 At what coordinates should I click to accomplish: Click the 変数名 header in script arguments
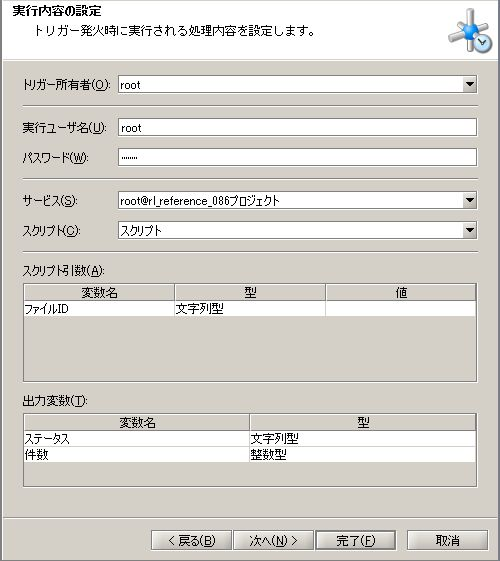[x=99, y=292]
